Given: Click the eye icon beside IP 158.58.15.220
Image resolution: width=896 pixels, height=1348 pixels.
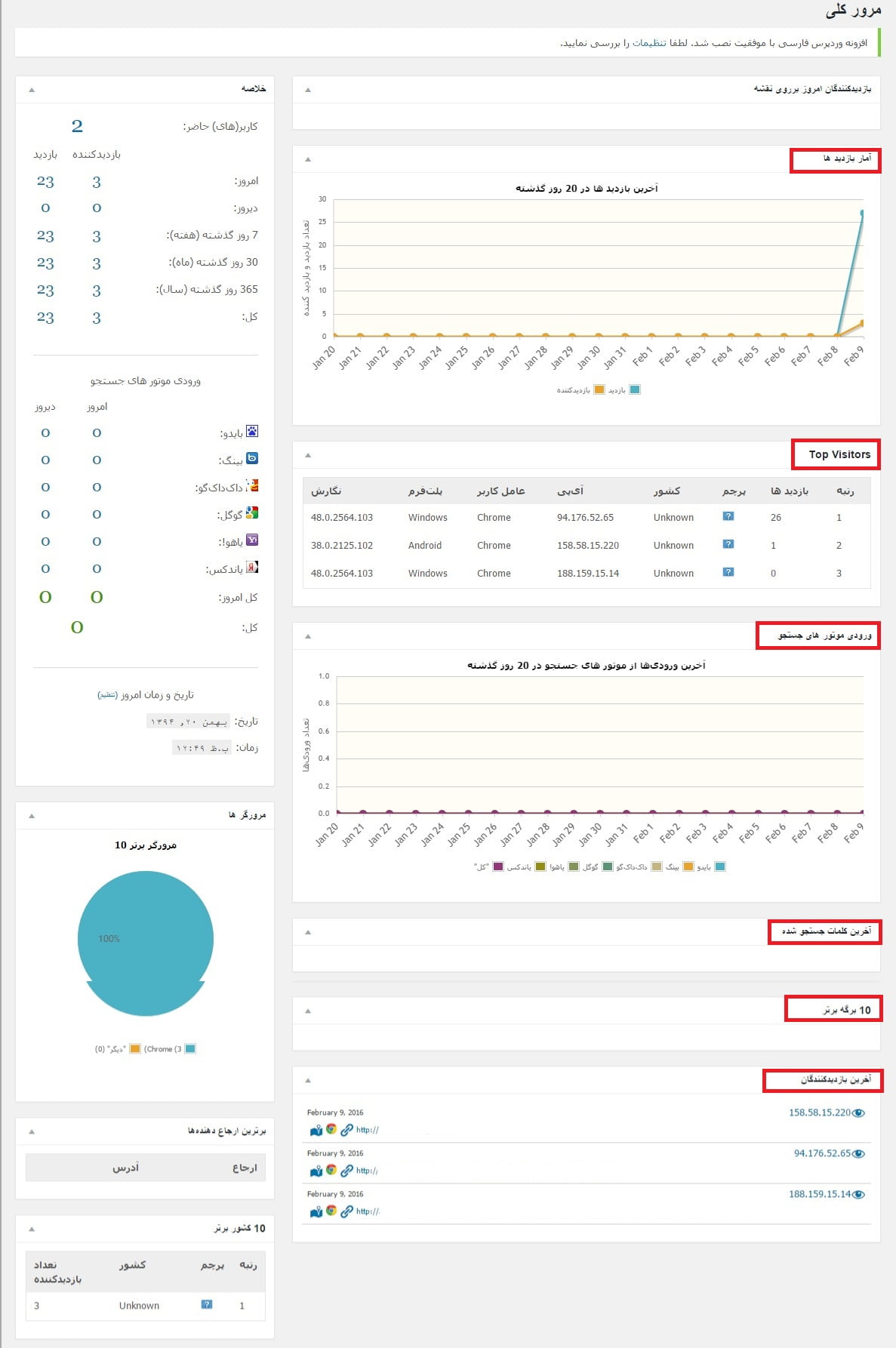Looking at the screenshot, I should (859, 1113).
